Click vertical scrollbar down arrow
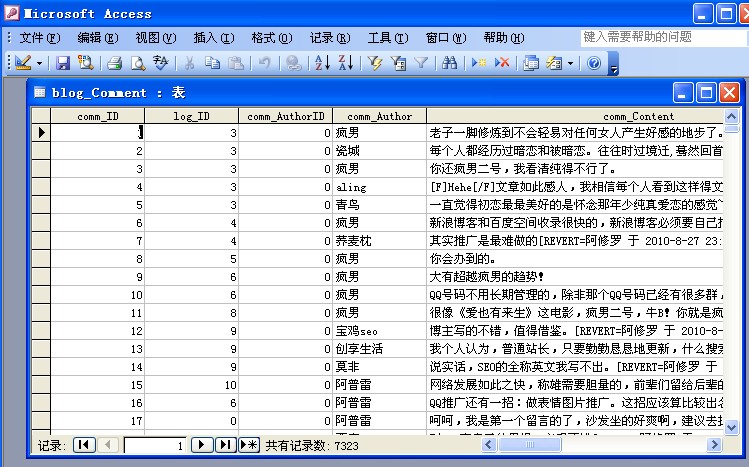The image size is (749, 467). (731, 426)
